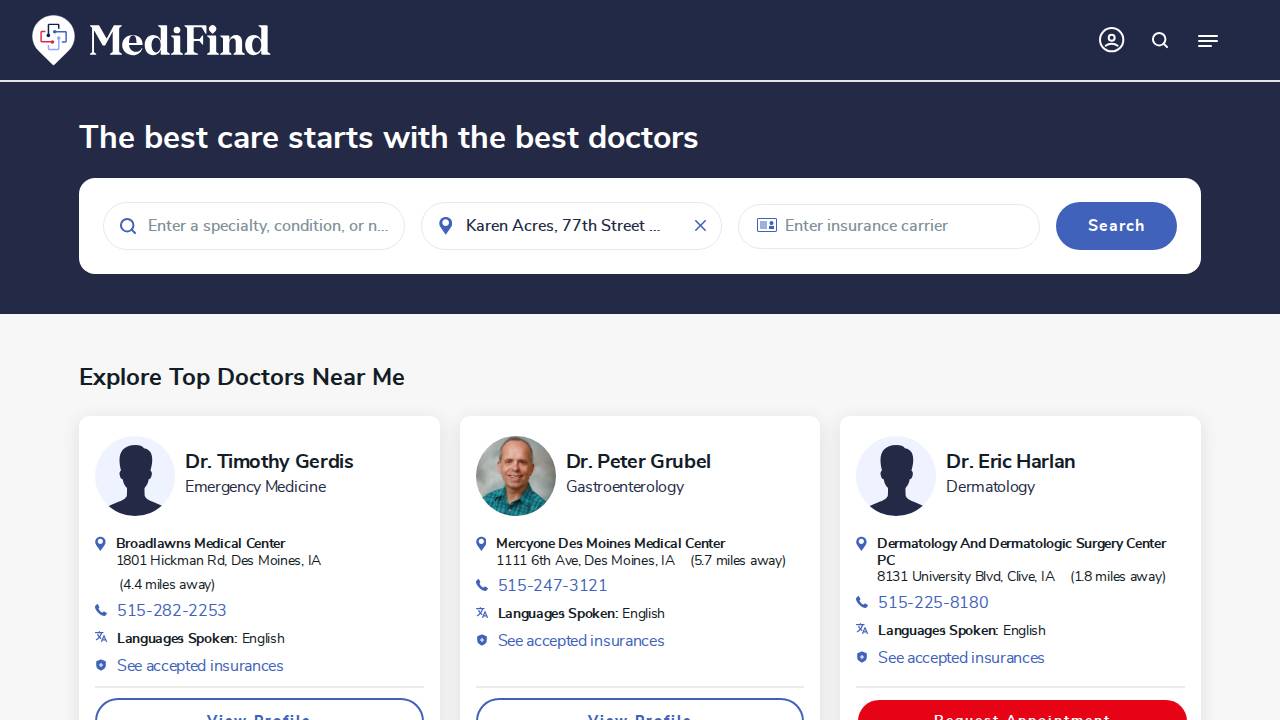Click the 515-225-8180 phone number link
Screen dimensions: 1280x720
[933, 602]
